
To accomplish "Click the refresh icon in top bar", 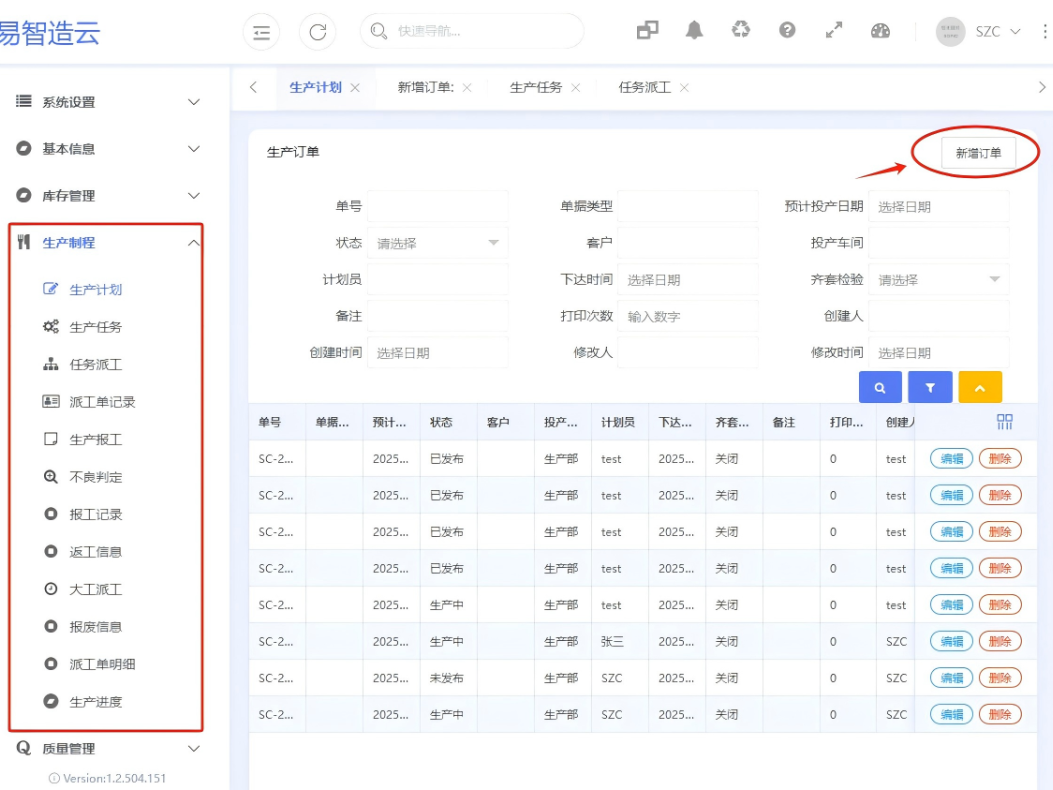I will pos(317,32).
